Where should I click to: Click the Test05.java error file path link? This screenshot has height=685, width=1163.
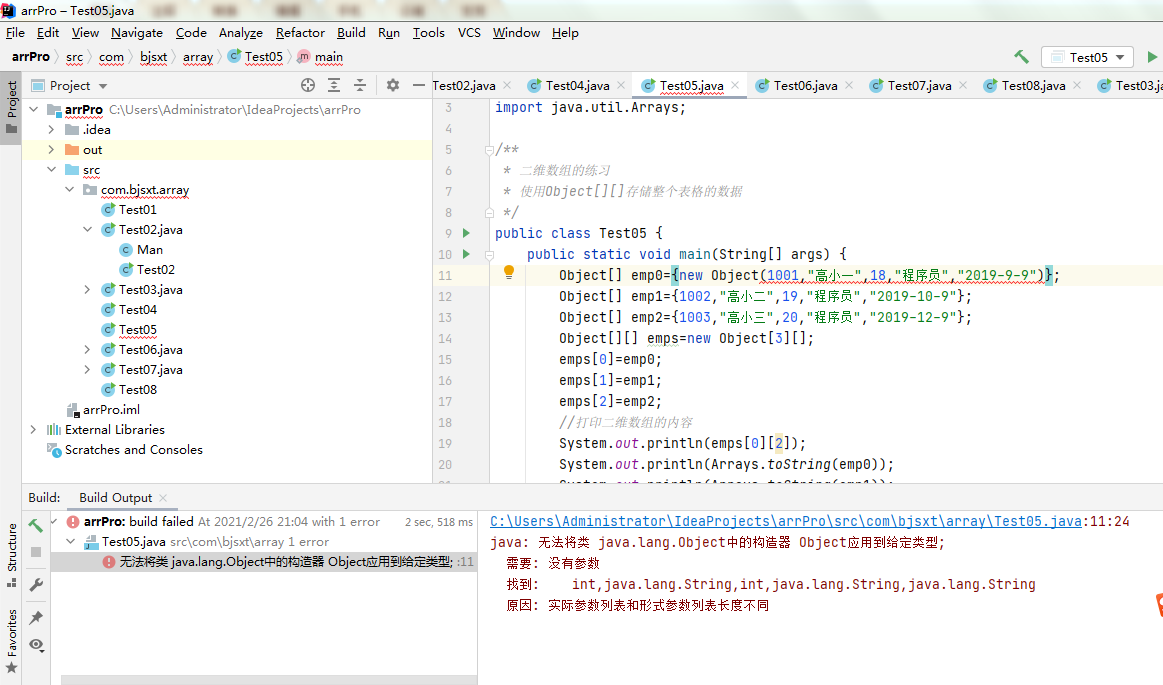785,521
